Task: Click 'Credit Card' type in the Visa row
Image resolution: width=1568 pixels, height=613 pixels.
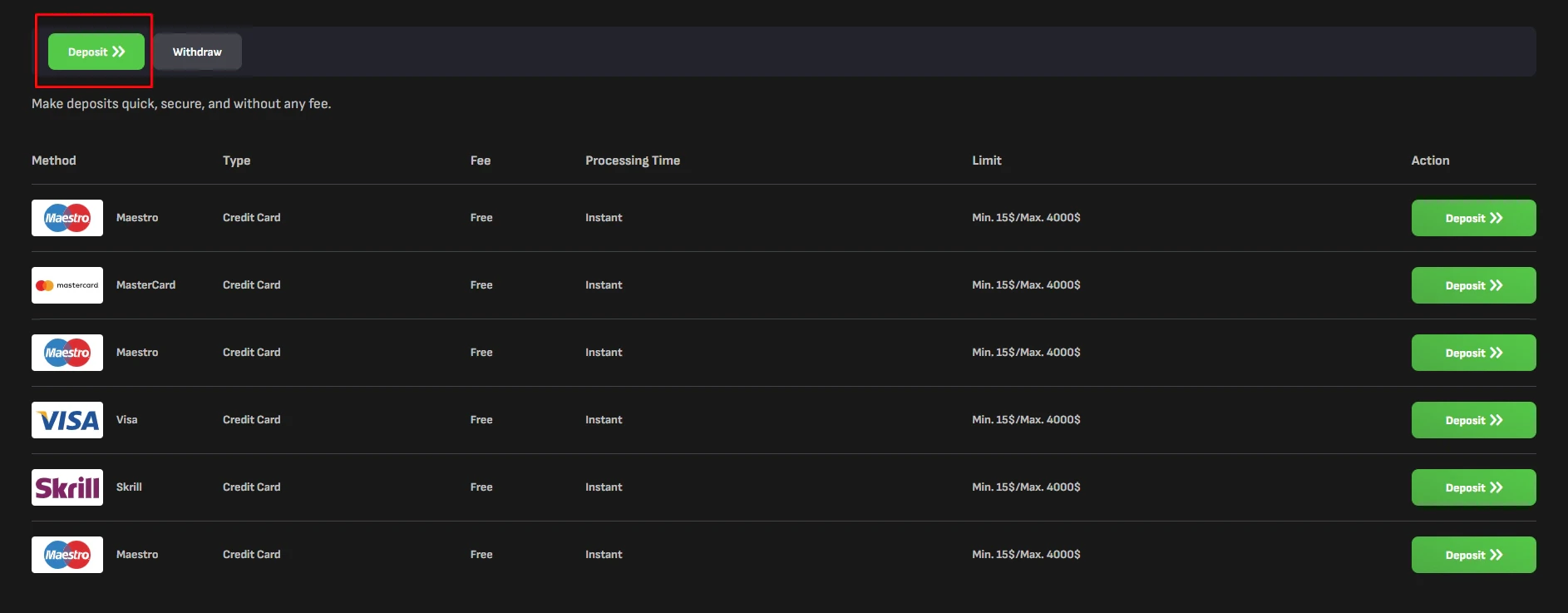Action: pos(252,420)
